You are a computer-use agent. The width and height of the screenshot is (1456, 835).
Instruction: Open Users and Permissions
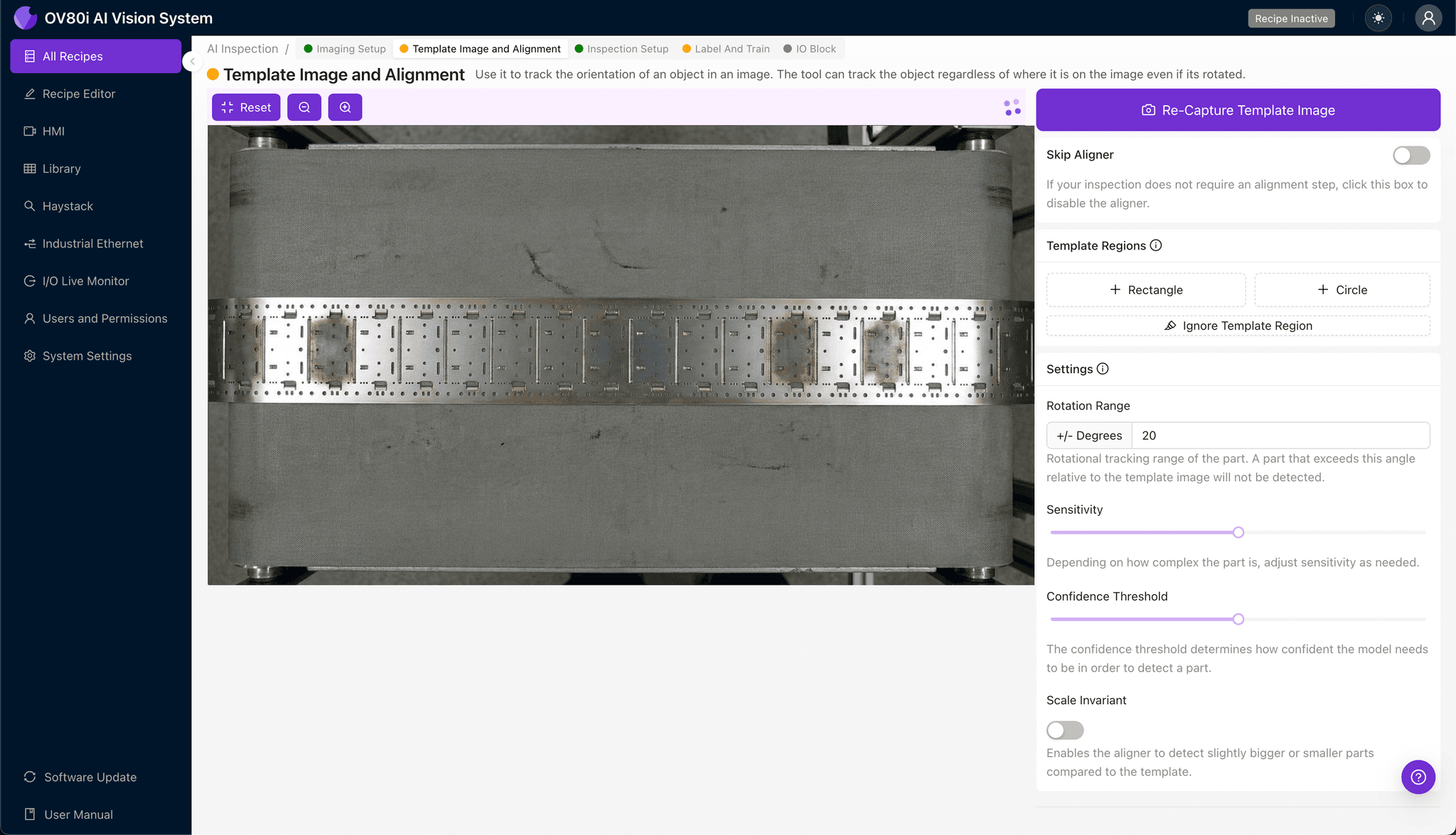[x=105, y=318]
